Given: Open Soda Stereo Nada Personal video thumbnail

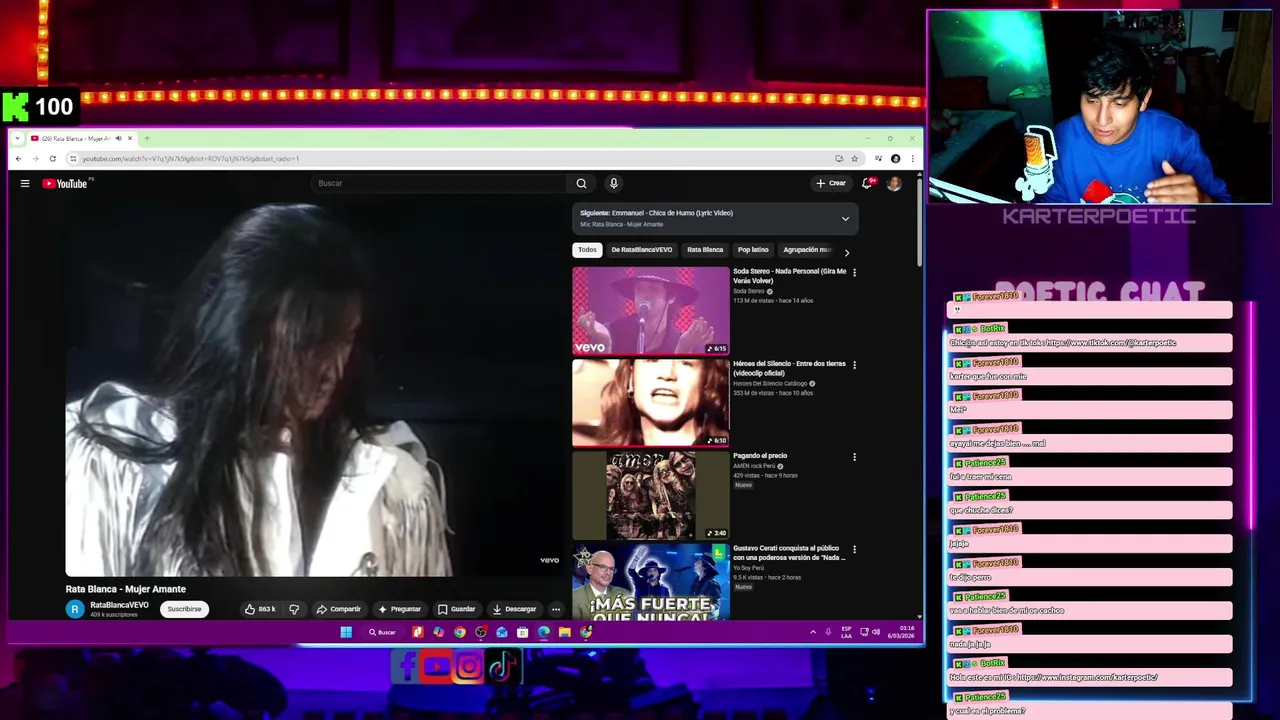Looking at the screenshot, I should pos(651,310).
